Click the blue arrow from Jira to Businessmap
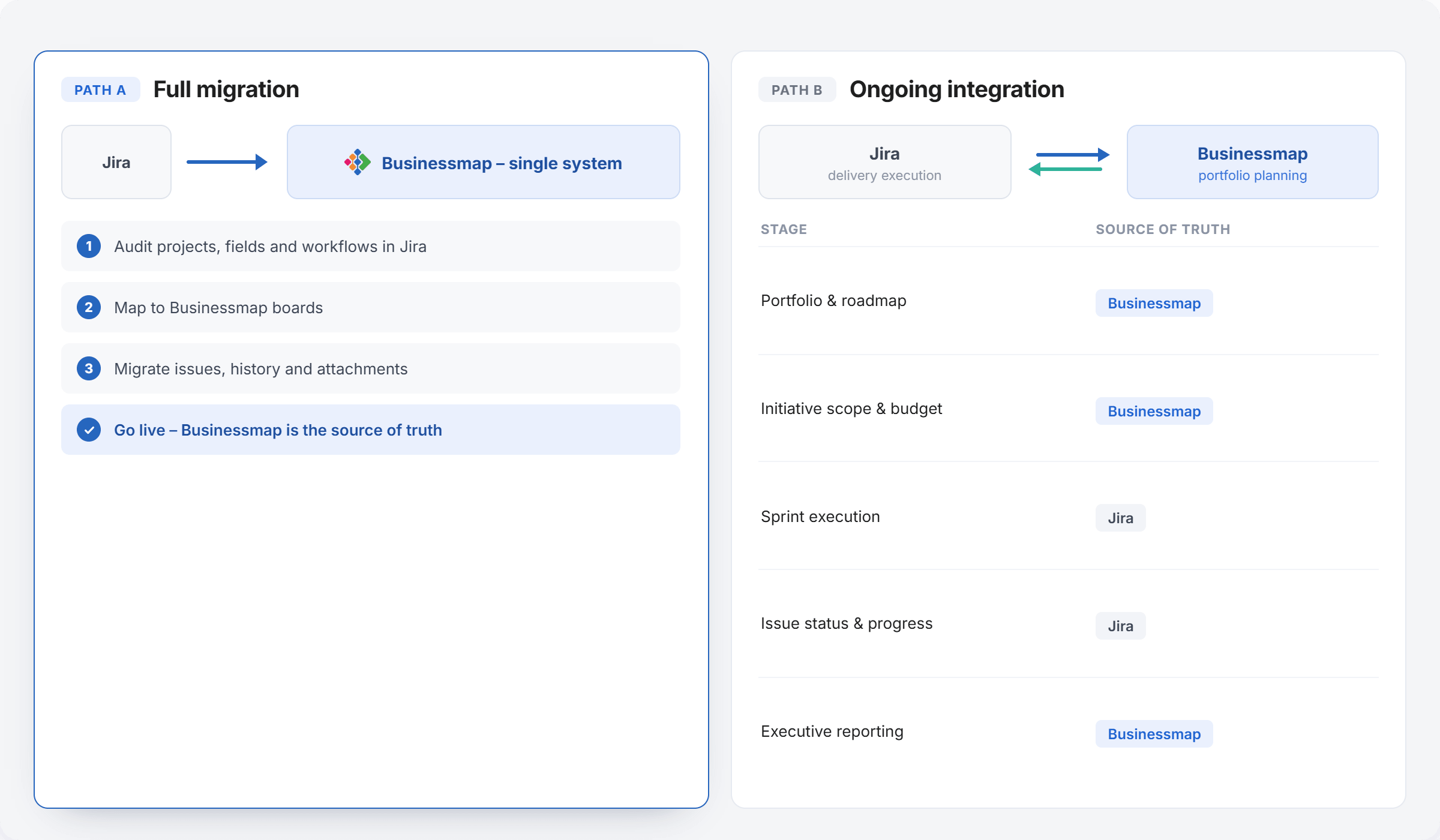This screenshot has height=840, width=1440. click(227, 162)
